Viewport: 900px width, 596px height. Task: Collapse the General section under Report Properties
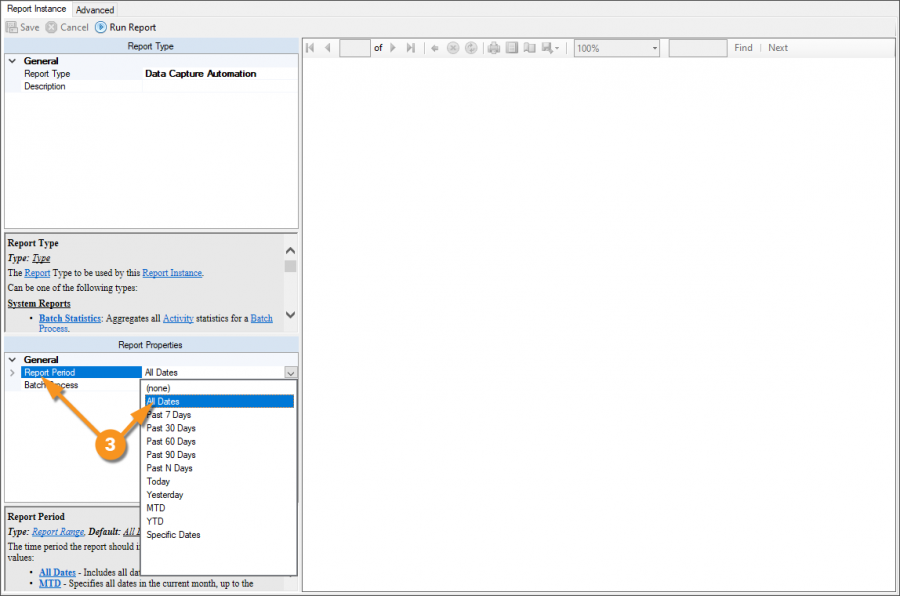[x=12, y=360]
